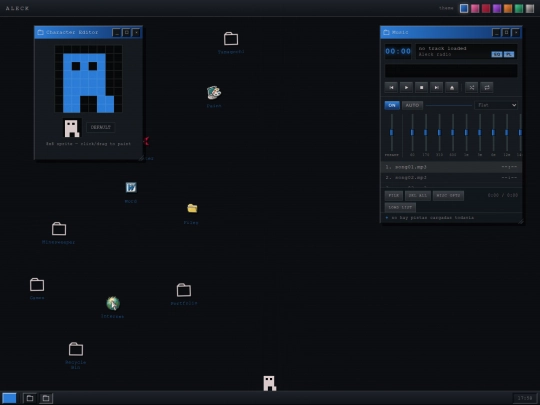Screen dimensions: 540x405
Task: Click the taskbar clock
Action: pos(525,398)
